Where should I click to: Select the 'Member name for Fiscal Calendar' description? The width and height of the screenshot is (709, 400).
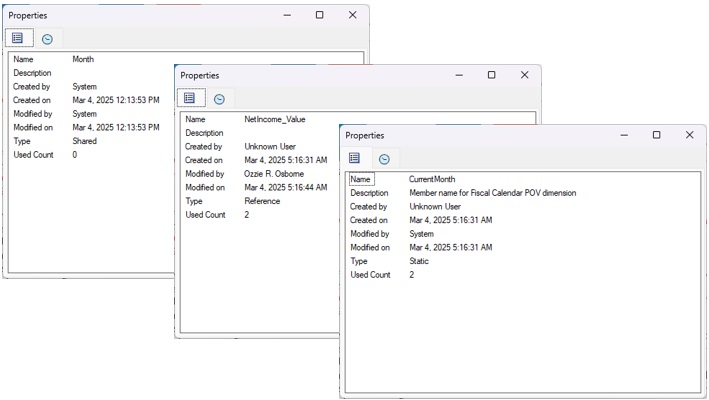tap(492, 193)
